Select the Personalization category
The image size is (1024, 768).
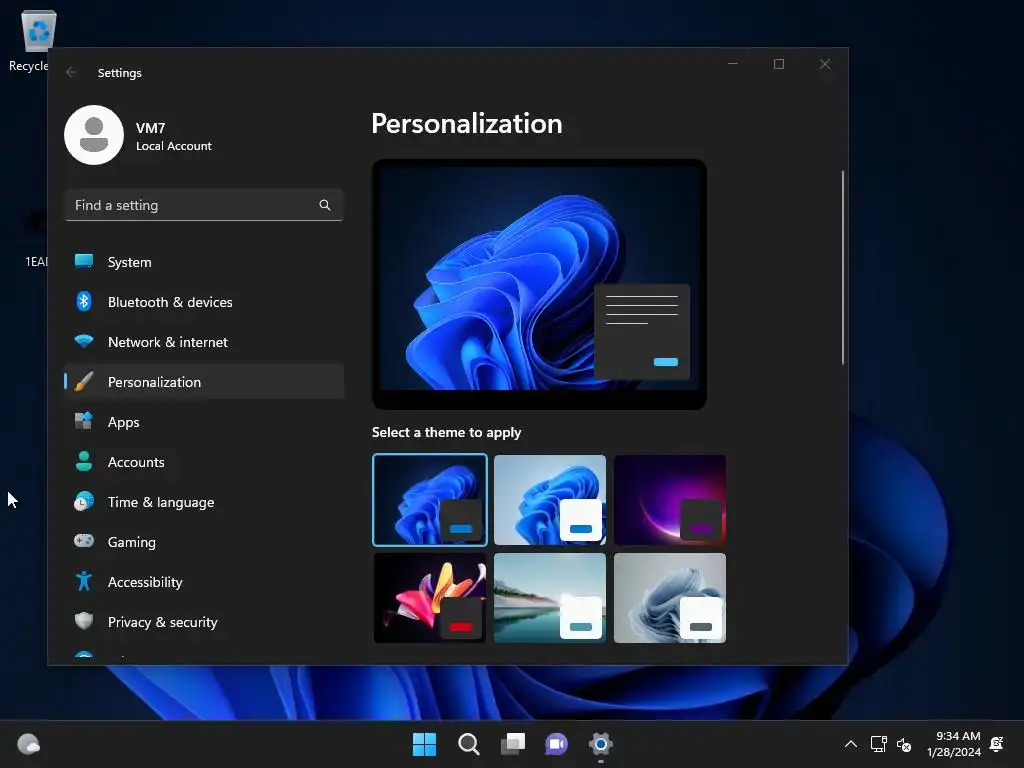(x=204, y=381)
